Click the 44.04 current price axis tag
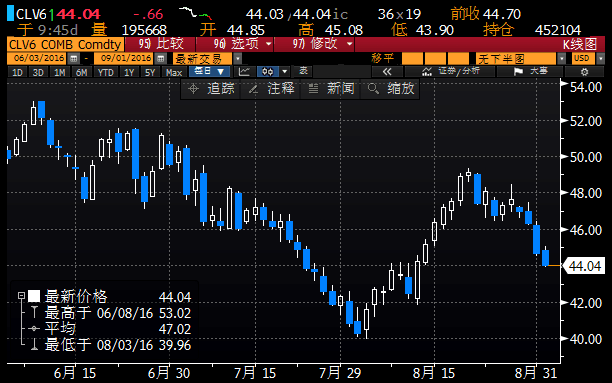The width and height of the screenshot is (612, 383). point(584,266)
